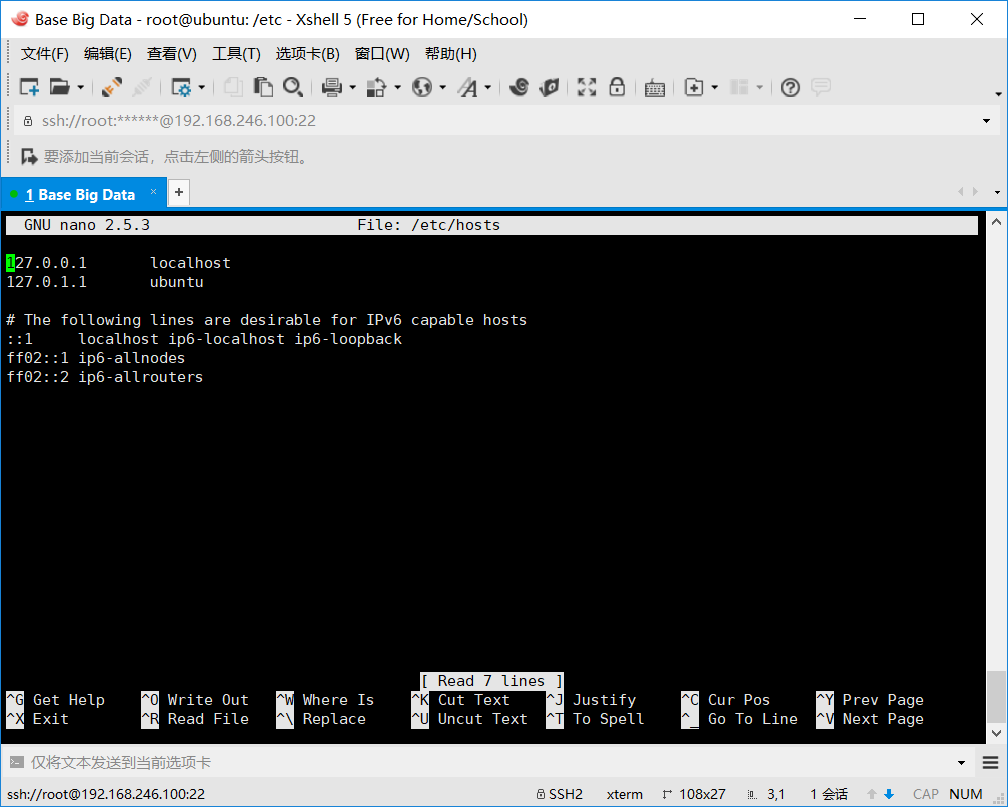Close the Base Big Data tab
The image size is (1008, 807).
[154, 192]
